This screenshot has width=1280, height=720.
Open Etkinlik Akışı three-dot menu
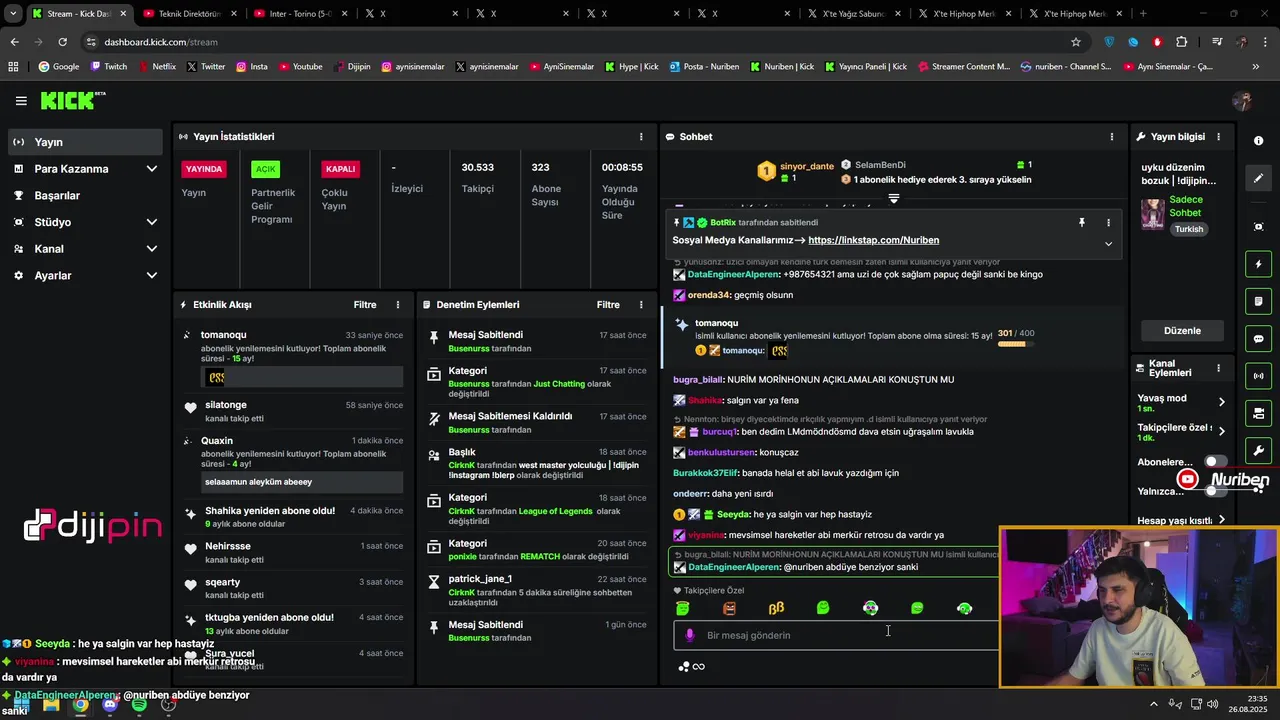398,305
